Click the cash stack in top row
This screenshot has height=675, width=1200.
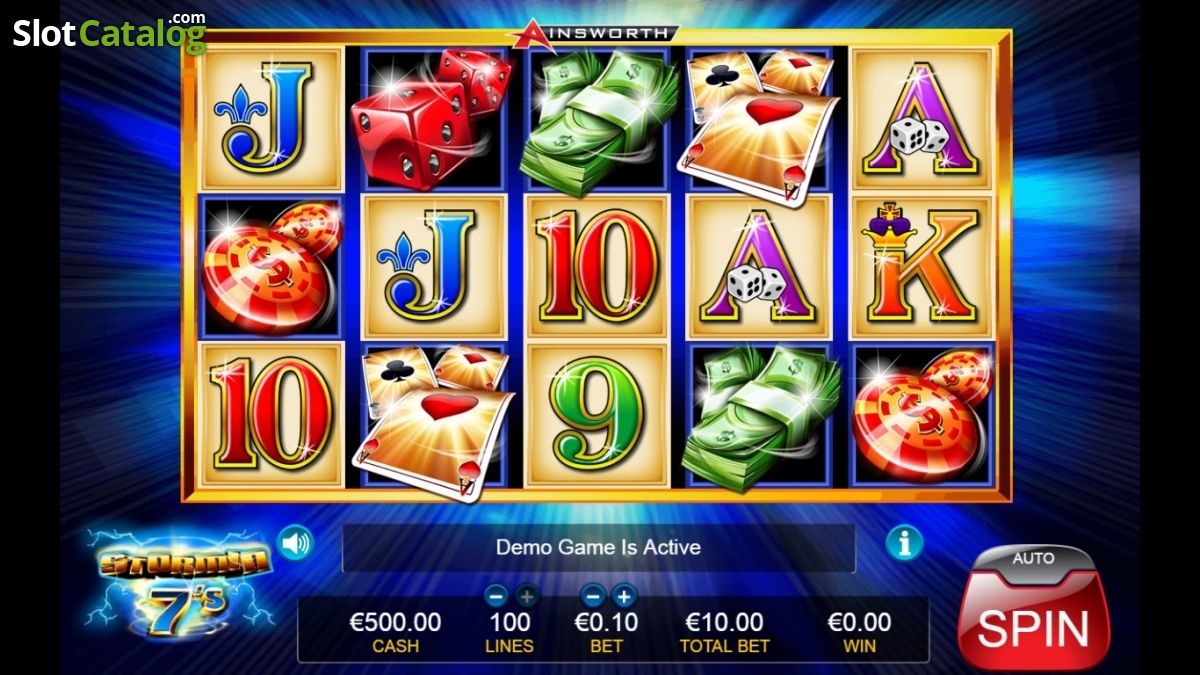(x=597, y=118)
